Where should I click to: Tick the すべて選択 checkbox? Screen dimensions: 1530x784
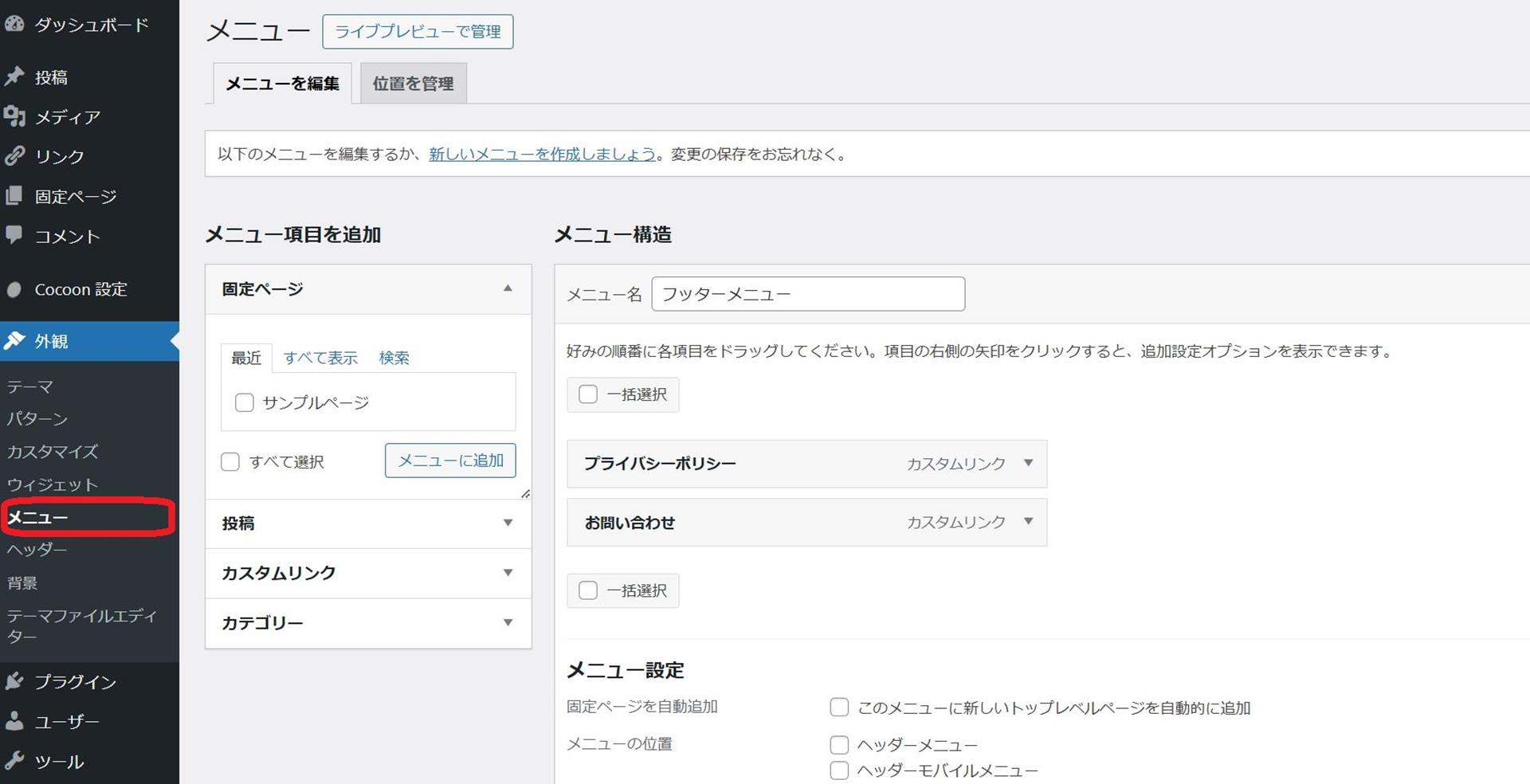point(230,462)
